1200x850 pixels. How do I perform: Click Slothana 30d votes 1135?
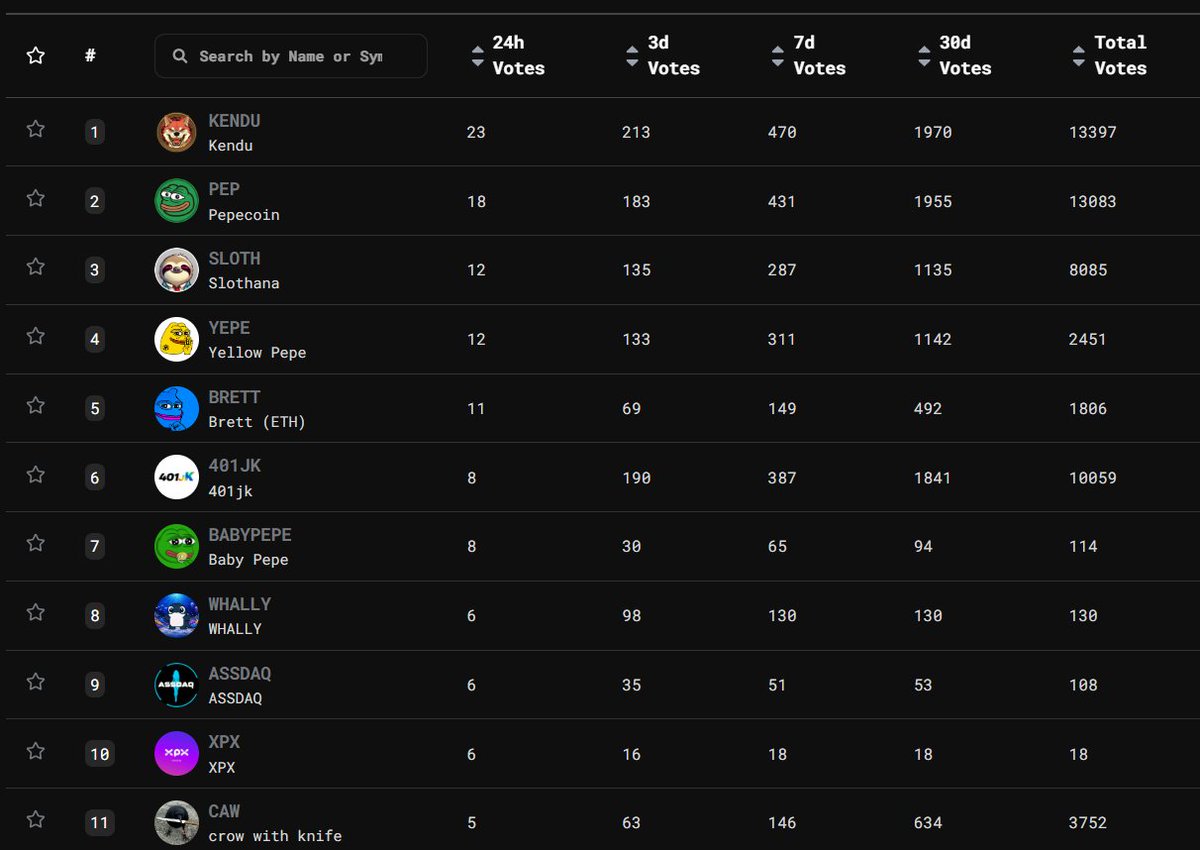pos(933,270)
